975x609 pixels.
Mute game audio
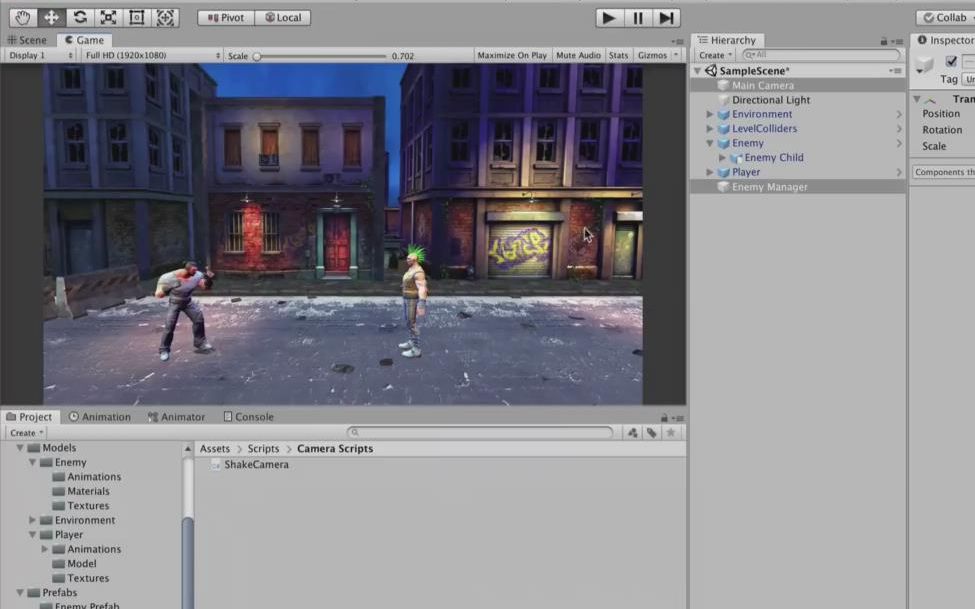click(578, 55)
